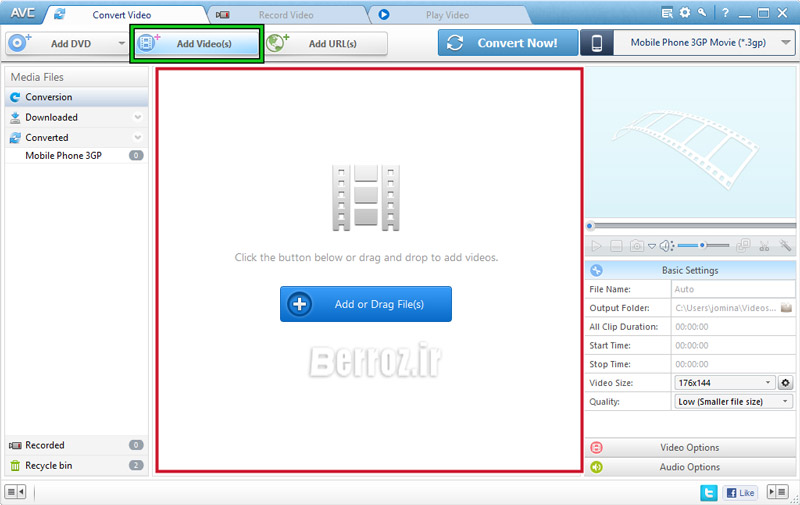Click the Convert Now! button
Image resolution: width=800 pixels, height=505 pixels.
pyautogui.click(x=508, y=44)
